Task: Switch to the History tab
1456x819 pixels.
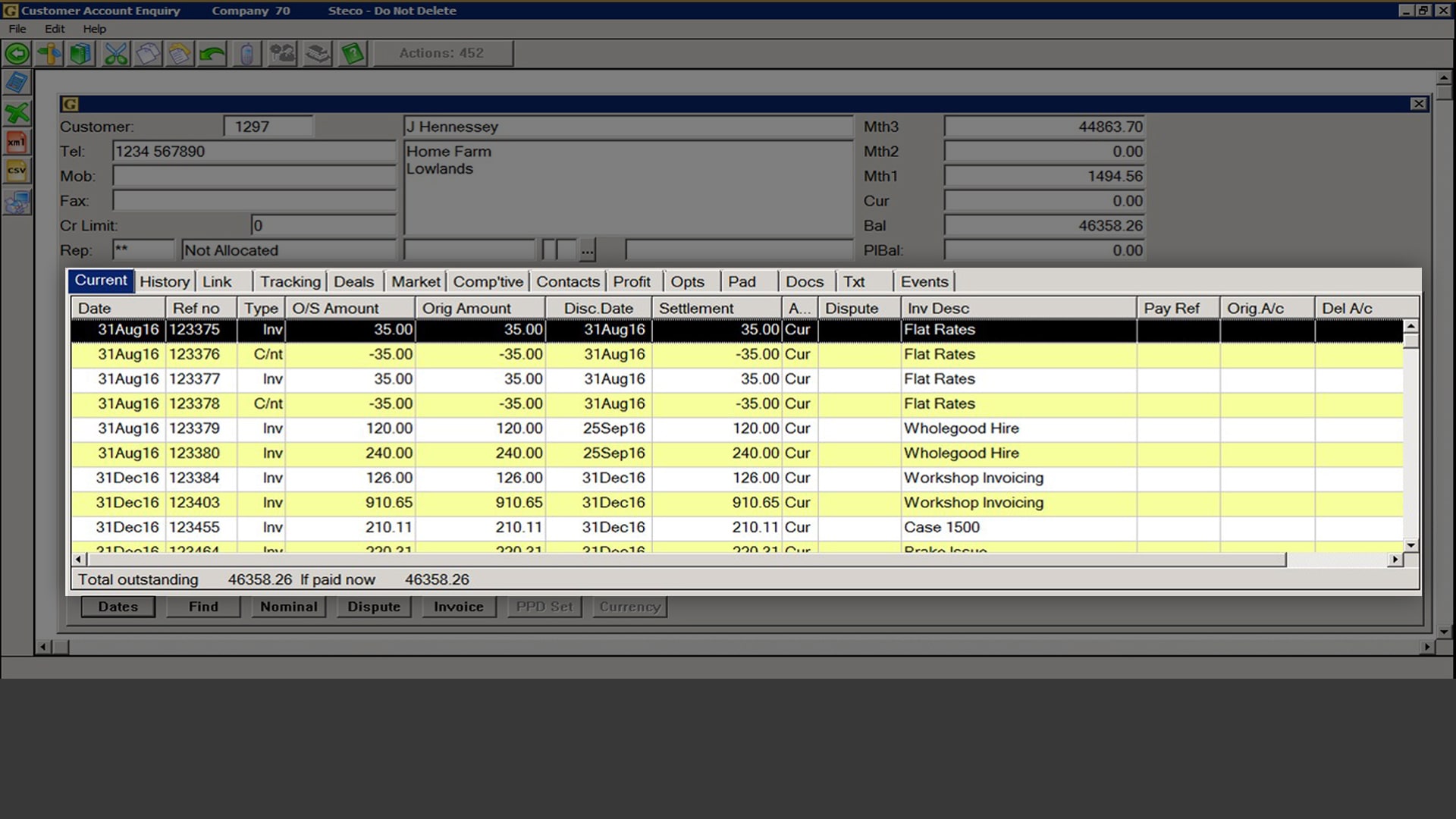Action: pyautogui.click(x=165, y=282)
